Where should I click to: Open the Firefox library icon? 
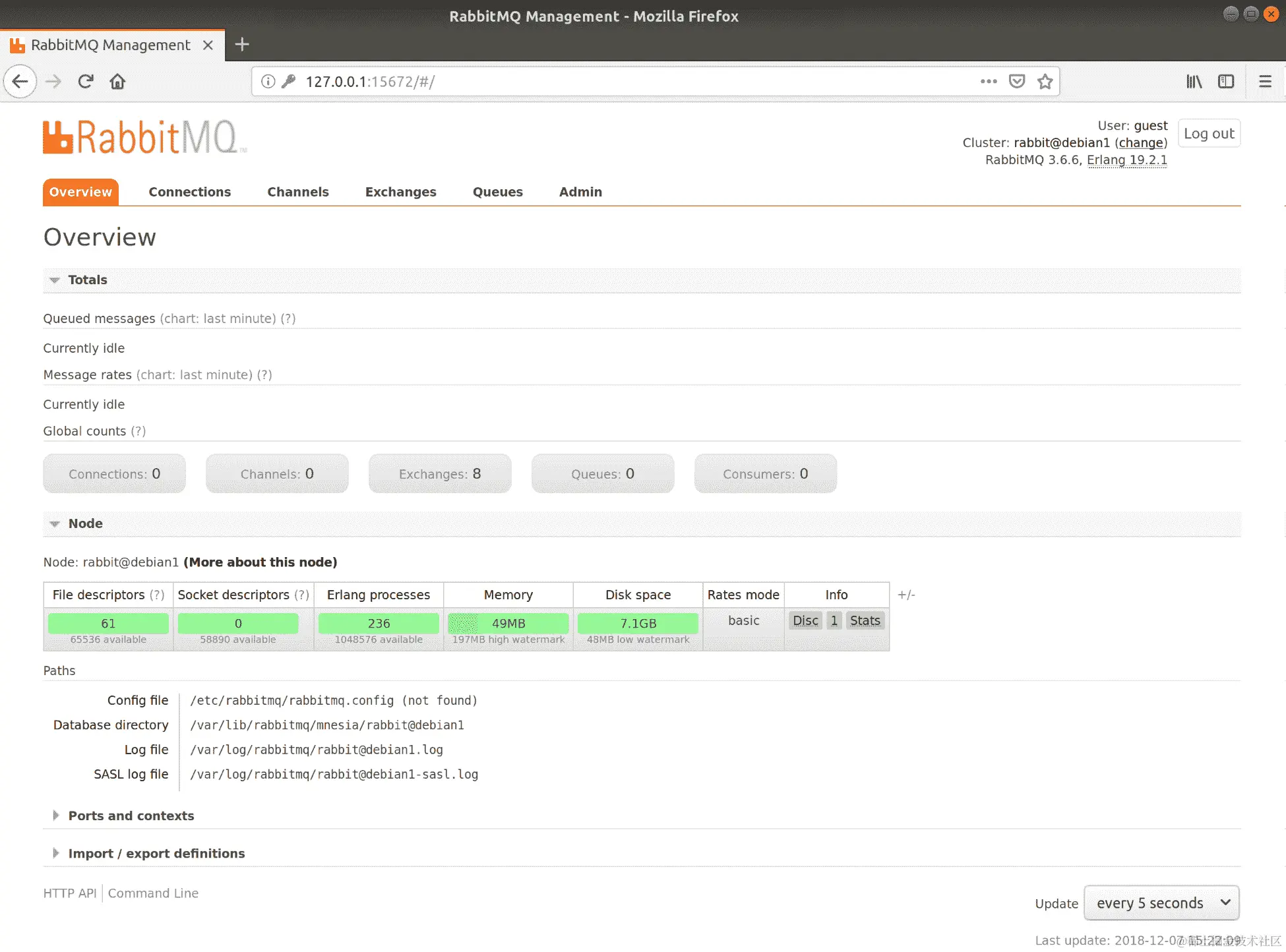[1194, 82]
